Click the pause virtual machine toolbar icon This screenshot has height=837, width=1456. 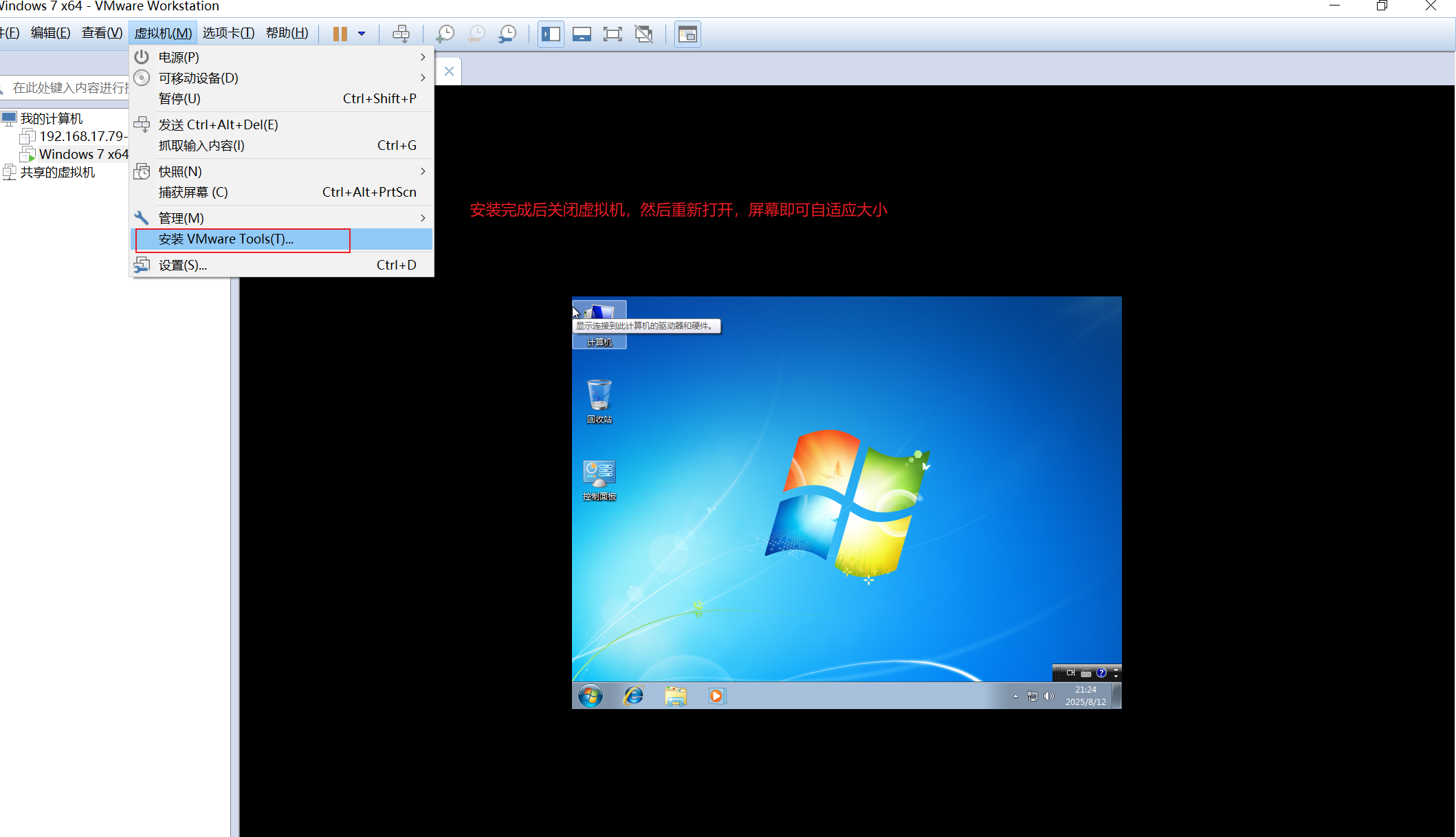click(x=340, y=34)
